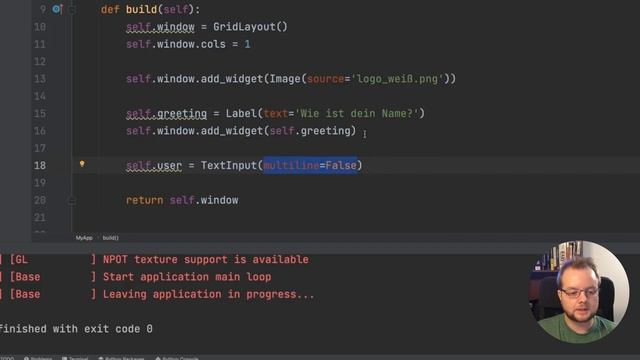Click line number 18 in the gutter
The image size is (640, 360).
(40, 165)
